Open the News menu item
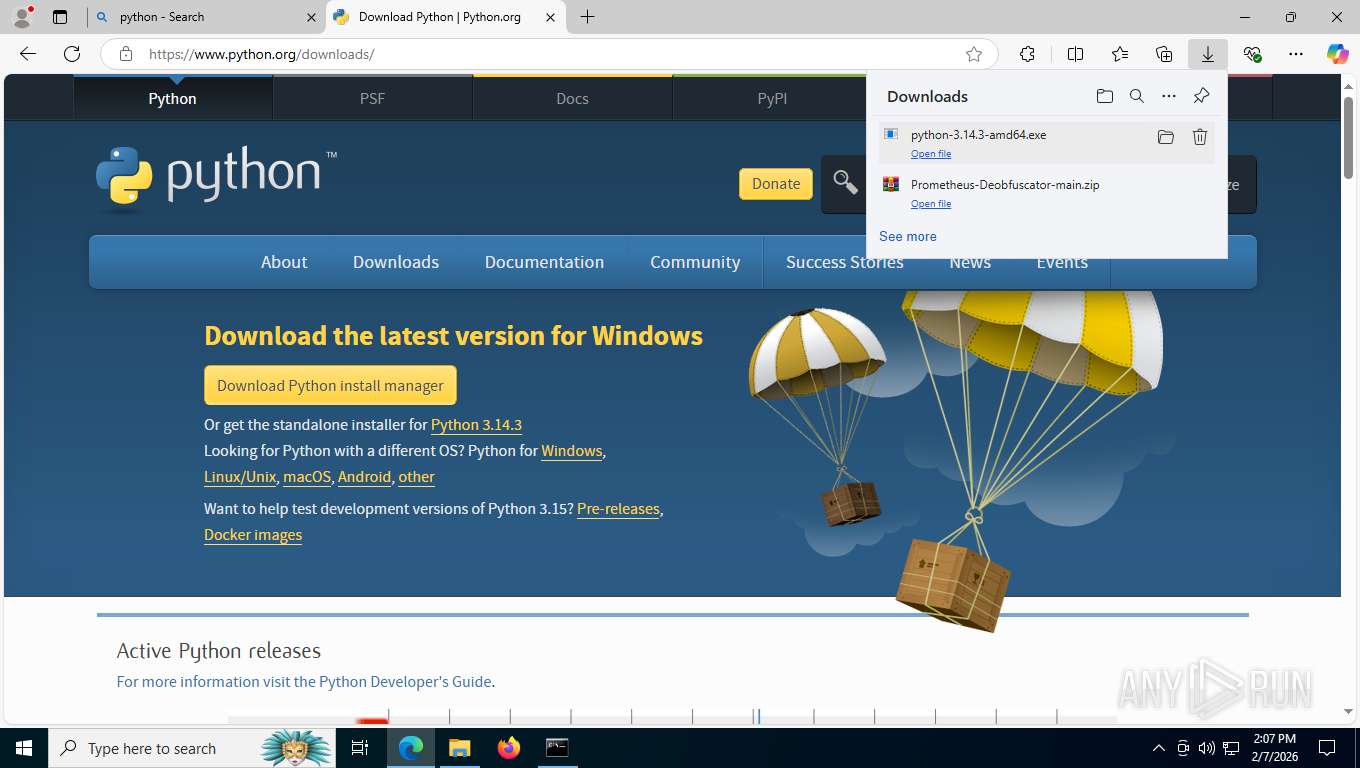Viewport: 1360px width, 768px height. 970,262
